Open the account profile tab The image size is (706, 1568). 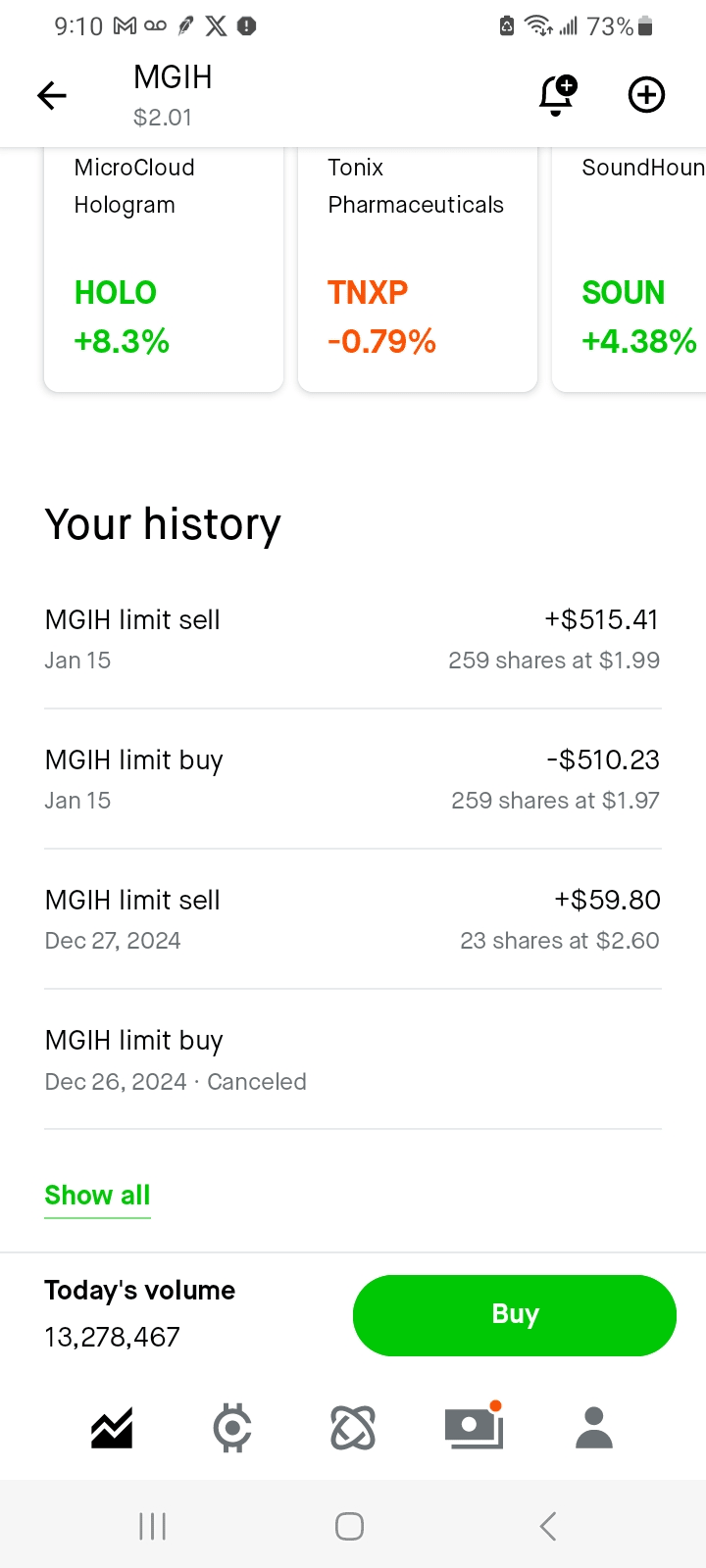click(594, 1428)
